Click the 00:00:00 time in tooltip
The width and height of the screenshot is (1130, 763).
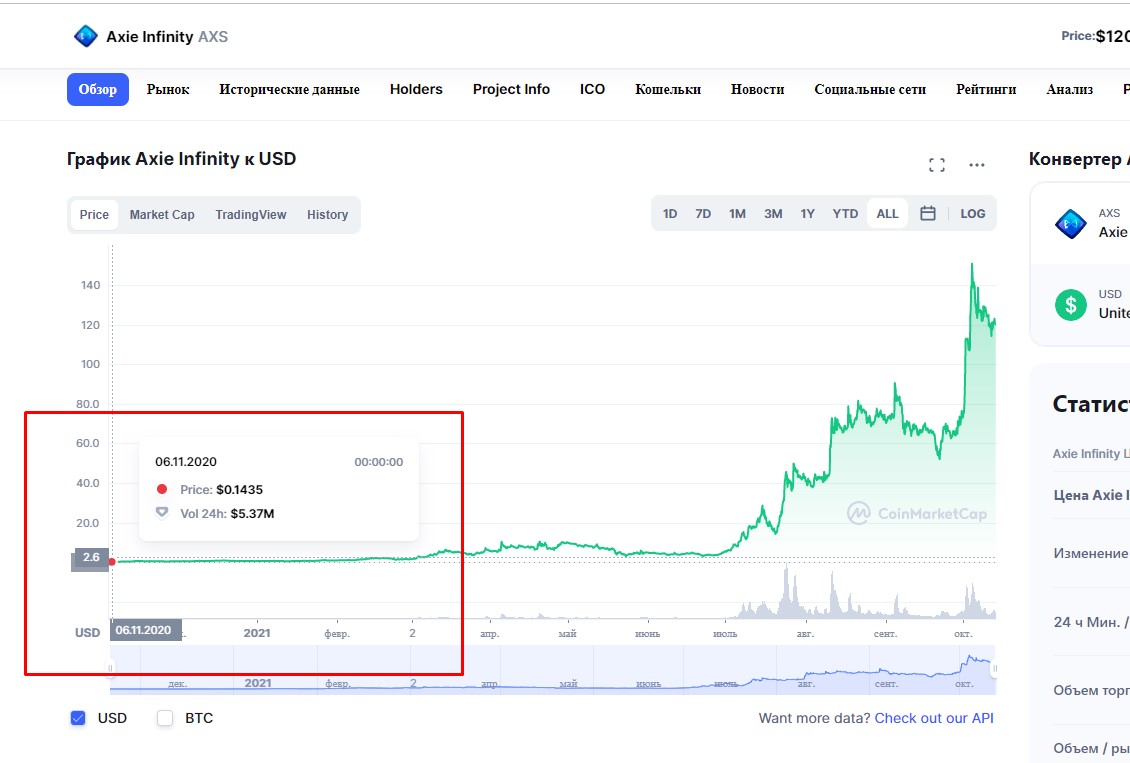click(378, 462)
